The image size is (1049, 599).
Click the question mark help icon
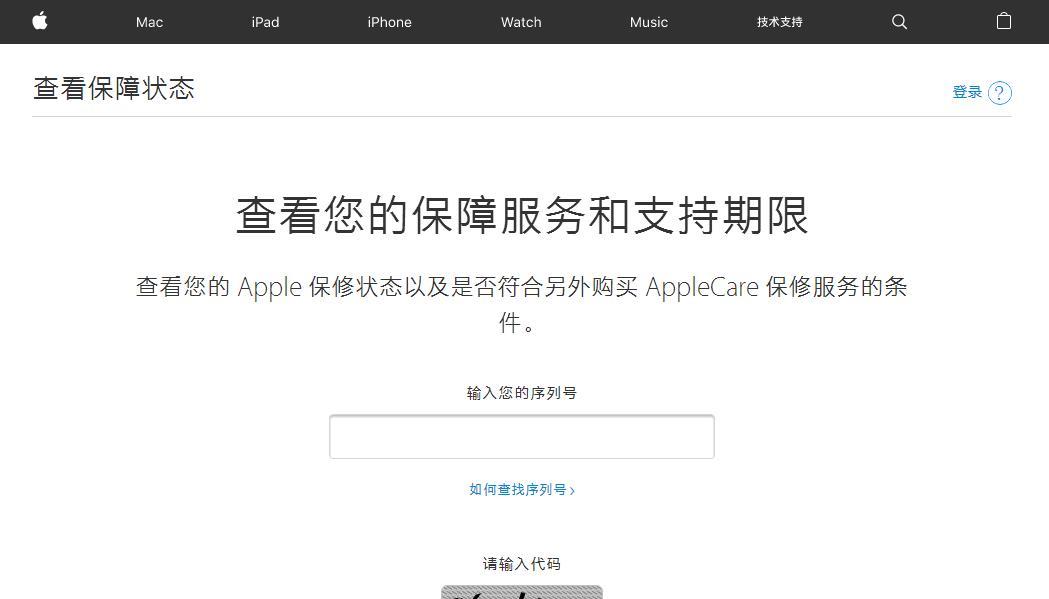click(1000, 92)
